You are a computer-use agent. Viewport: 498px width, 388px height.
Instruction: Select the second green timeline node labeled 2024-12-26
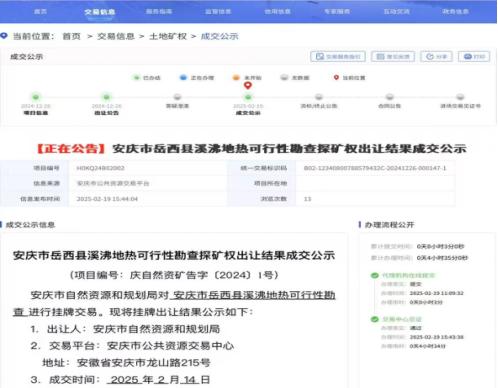click(x=106, y=97)
